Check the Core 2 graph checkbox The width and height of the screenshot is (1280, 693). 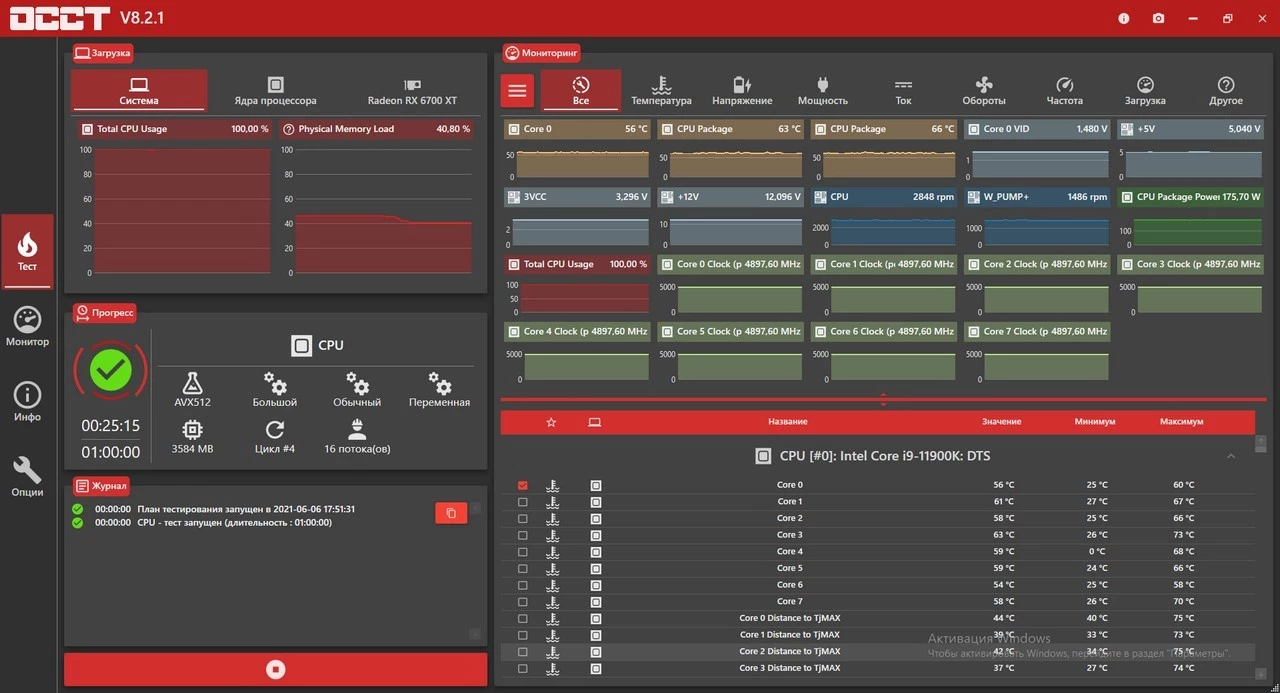pos(522,518)
